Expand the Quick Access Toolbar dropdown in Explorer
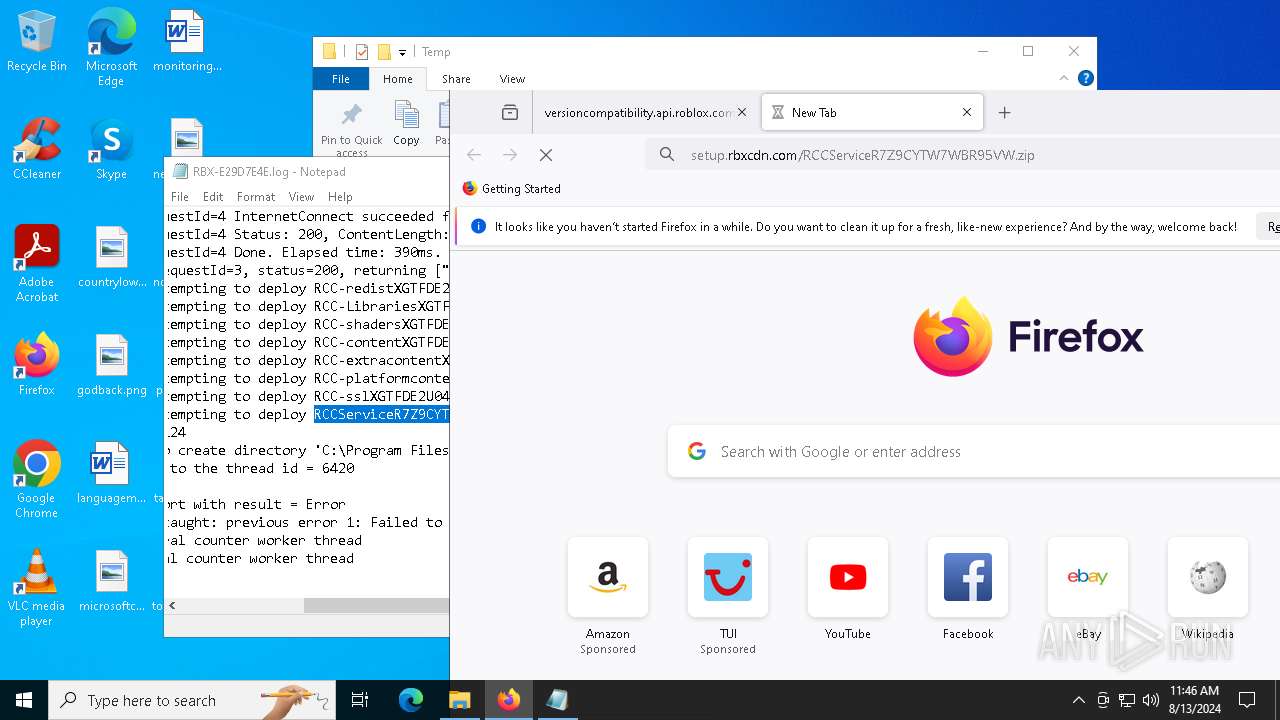 [402, 52]
